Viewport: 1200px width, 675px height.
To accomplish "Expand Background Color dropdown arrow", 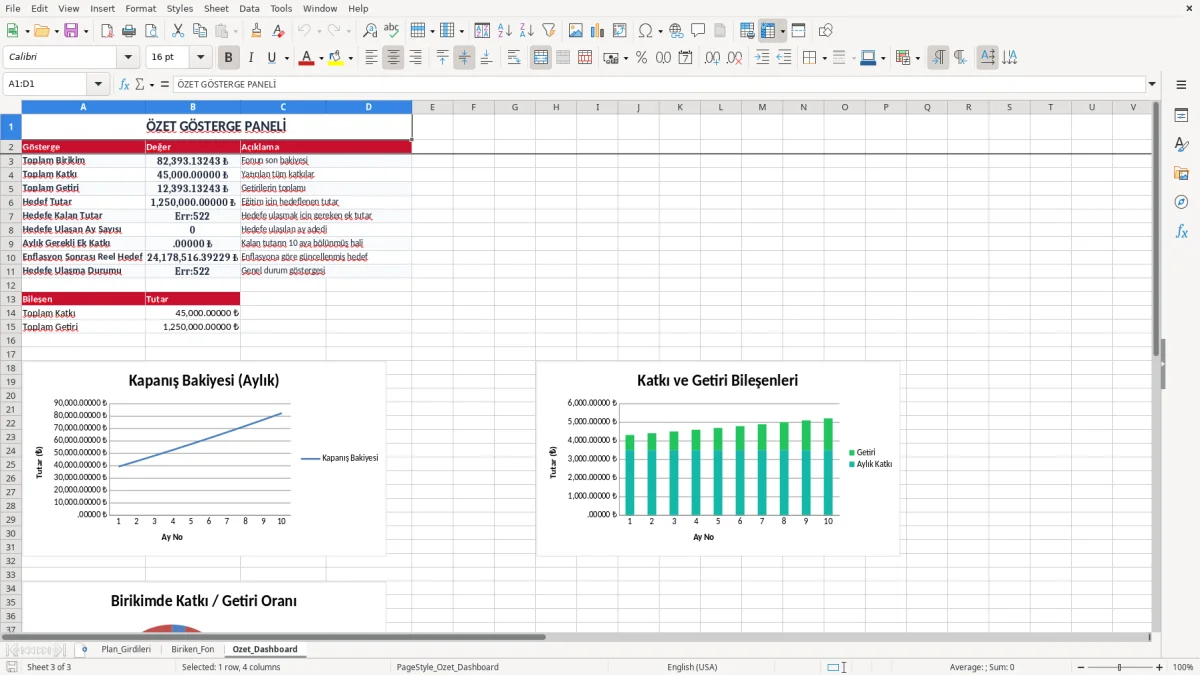I will click(351, 58).
